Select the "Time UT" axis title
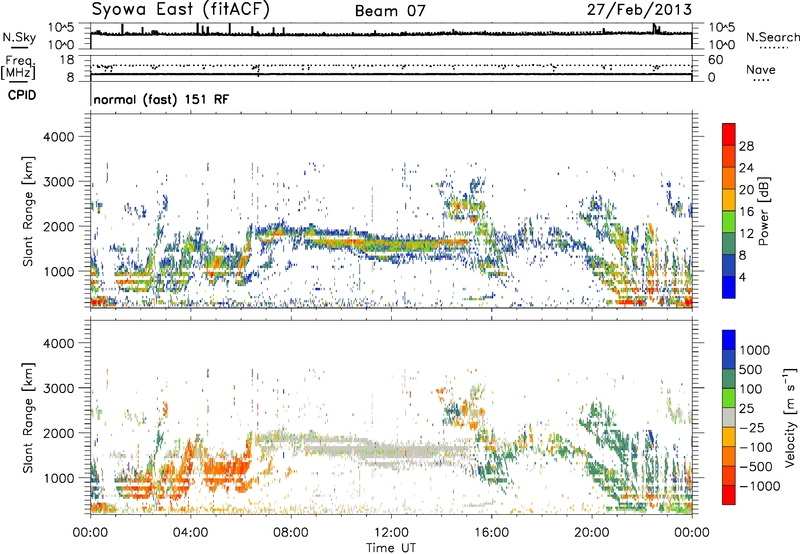The image size is (800, 554). [x=391, y=548]
